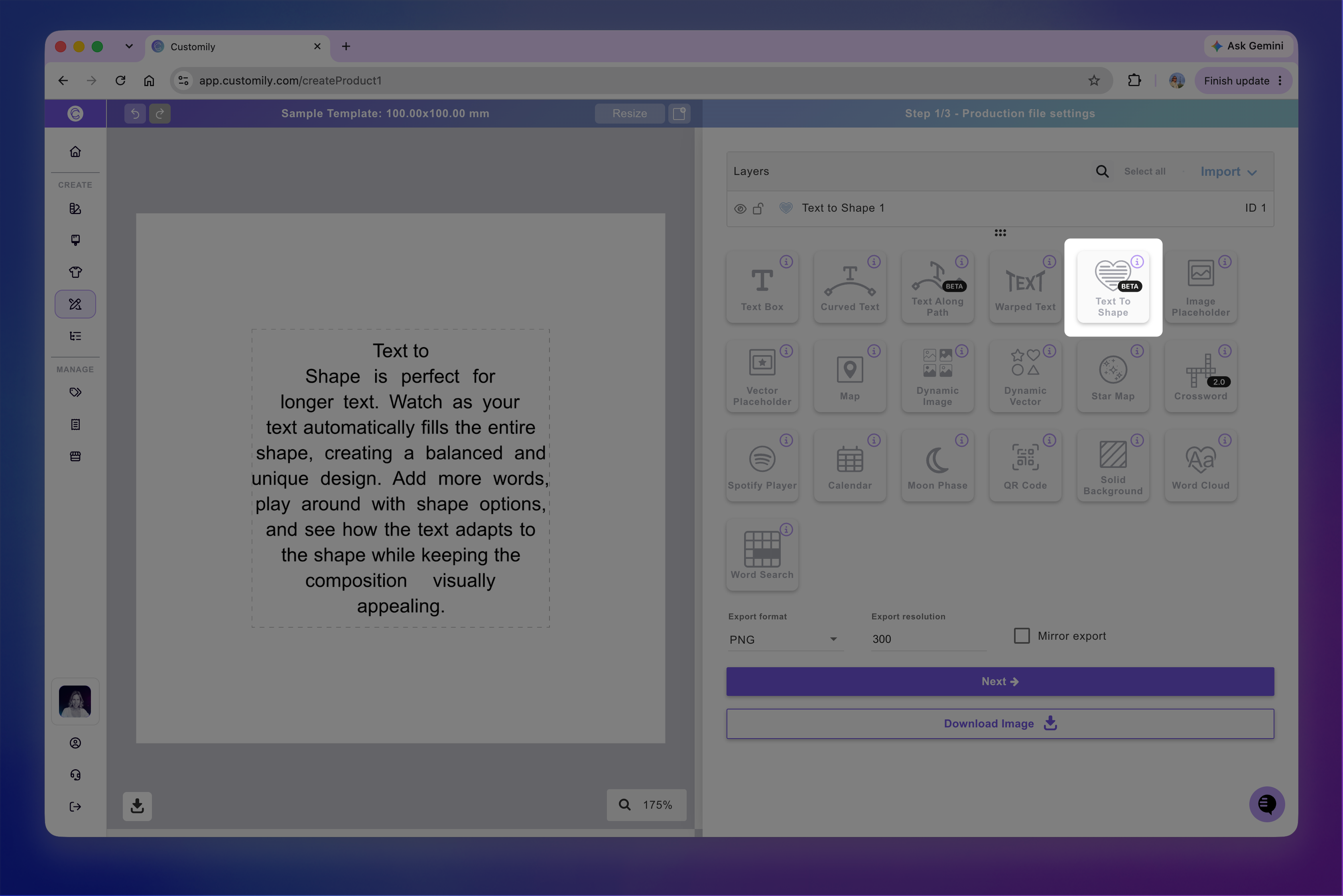The height and width of the screenshot is (896, 1343).
Task: Insert a Word Cloud element
Action: point(1201,465)
